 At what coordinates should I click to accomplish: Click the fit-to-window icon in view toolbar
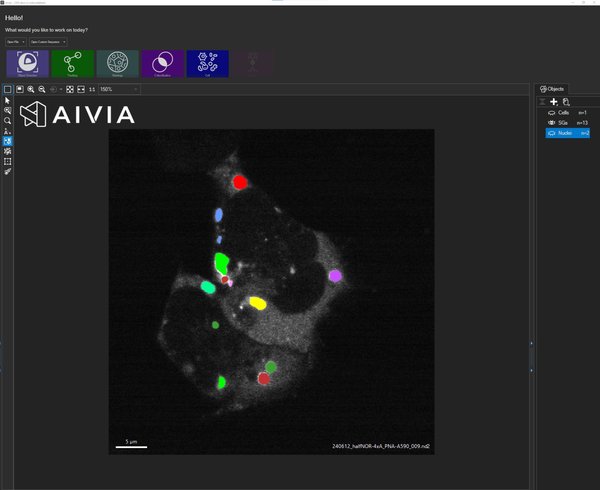pos(70,90)
